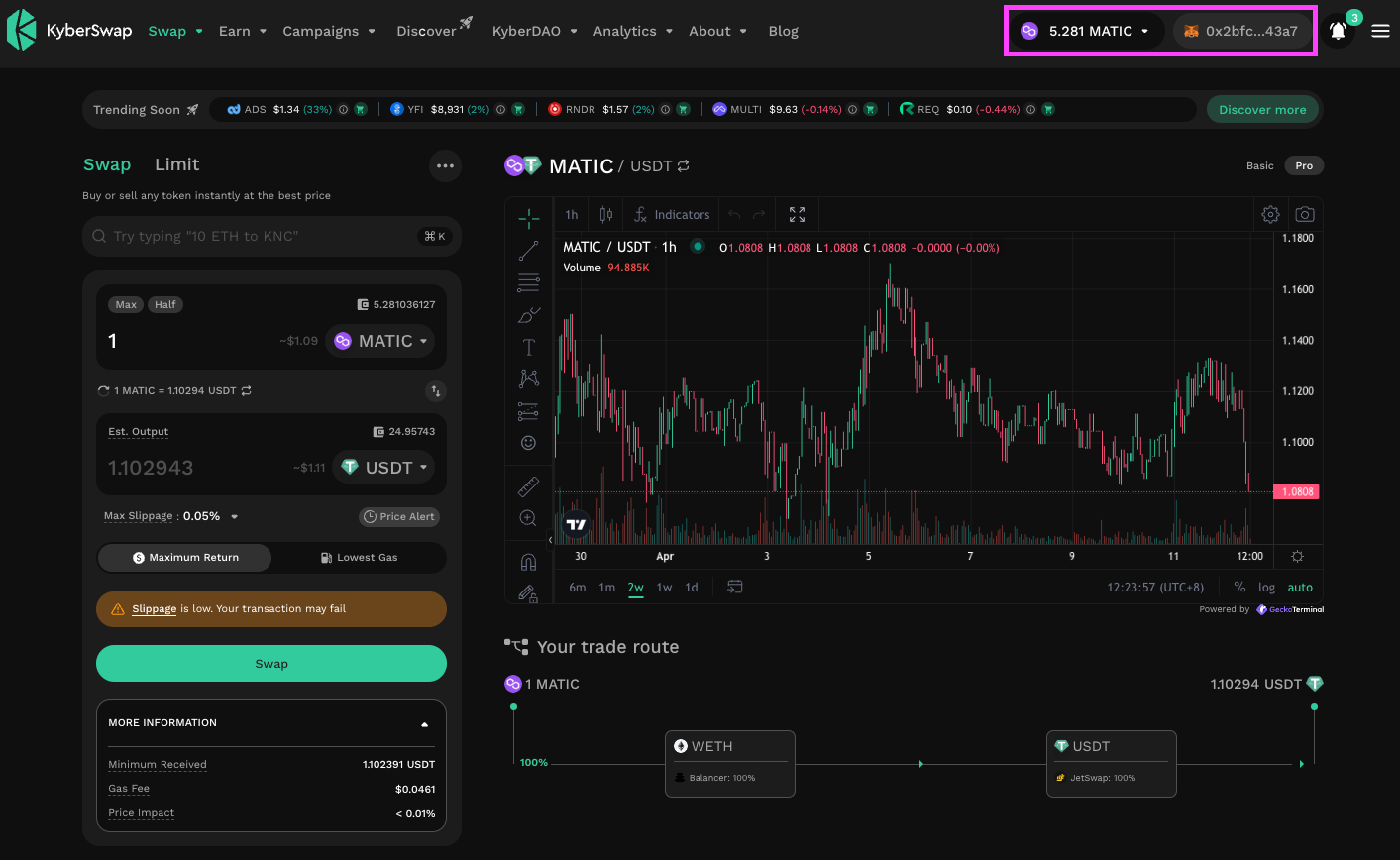Open the USDT token selector dropdown
1400x860 pixels.
click(x=384, y=468)
